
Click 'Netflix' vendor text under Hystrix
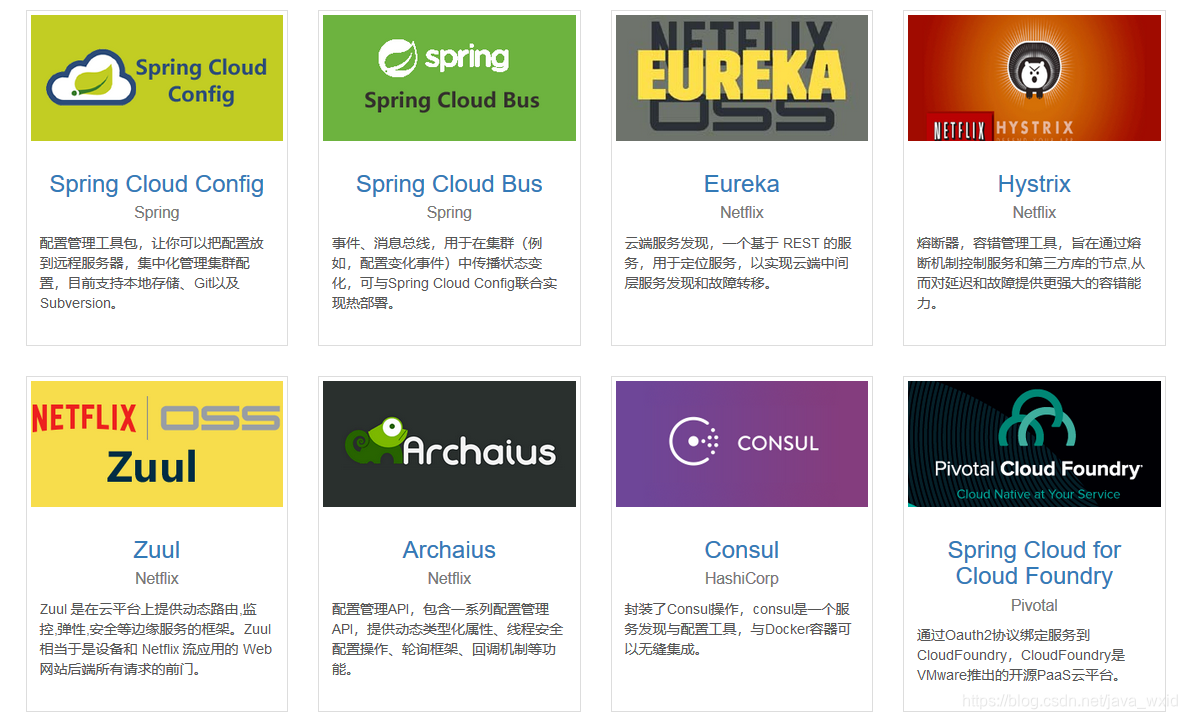pyautogui.click(x=1034, y=213)
